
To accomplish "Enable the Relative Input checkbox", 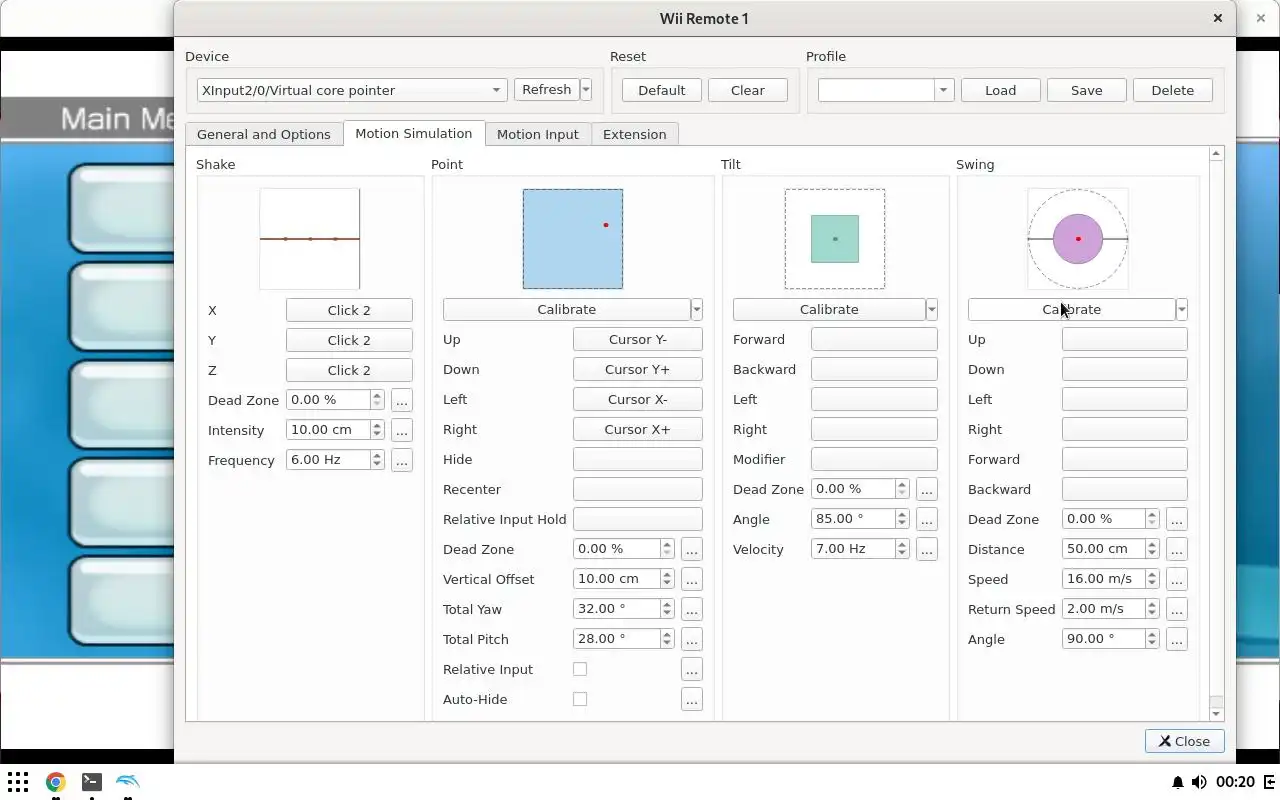I will point(580,669).
